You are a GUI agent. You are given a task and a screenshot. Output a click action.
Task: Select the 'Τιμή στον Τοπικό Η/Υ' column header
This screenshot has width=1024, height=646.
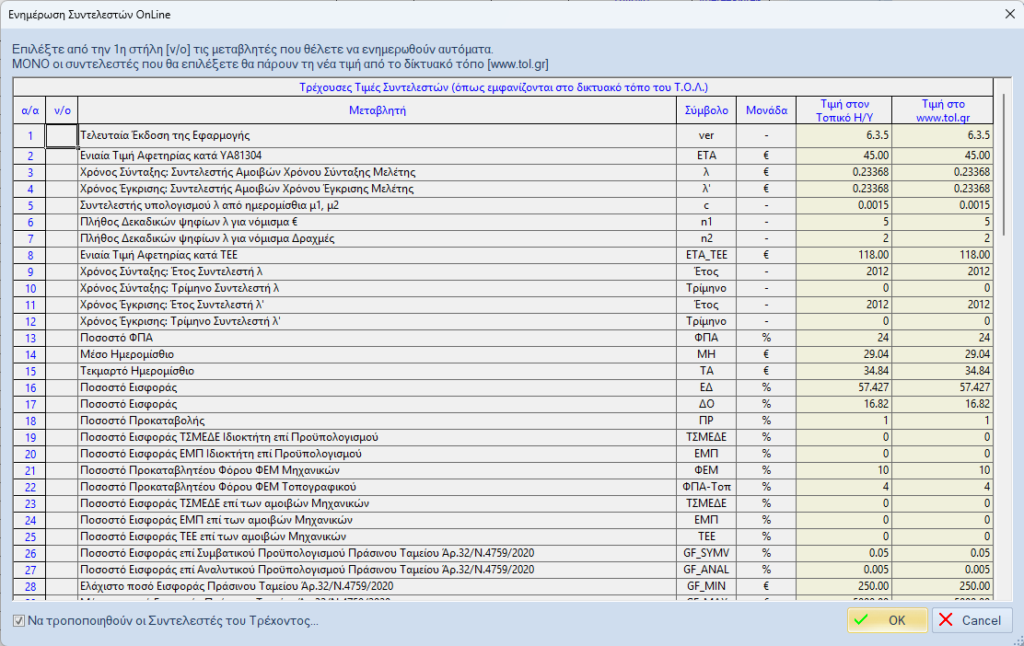point(845,110)
